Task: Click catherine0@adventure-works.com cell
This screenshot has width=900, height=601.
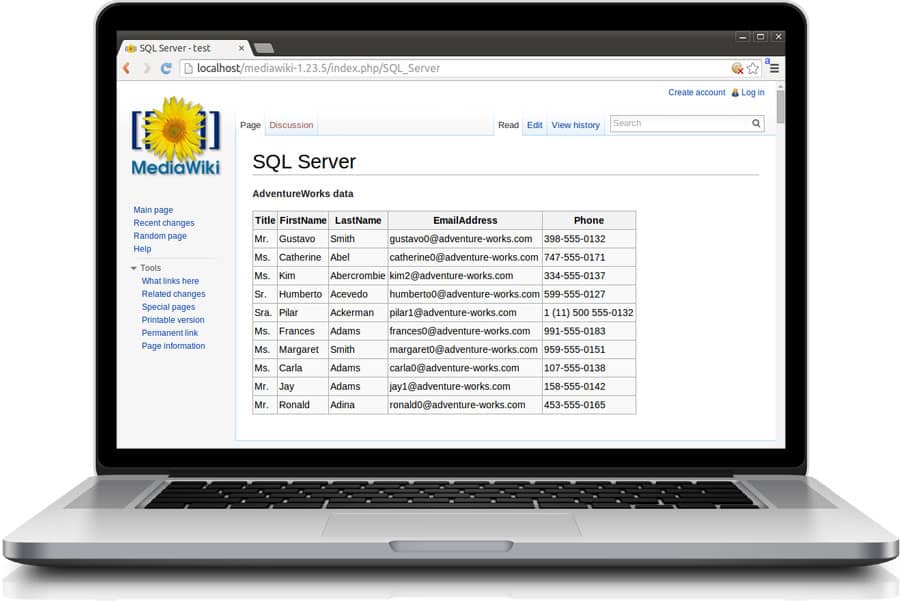Action: click(465, 257)
